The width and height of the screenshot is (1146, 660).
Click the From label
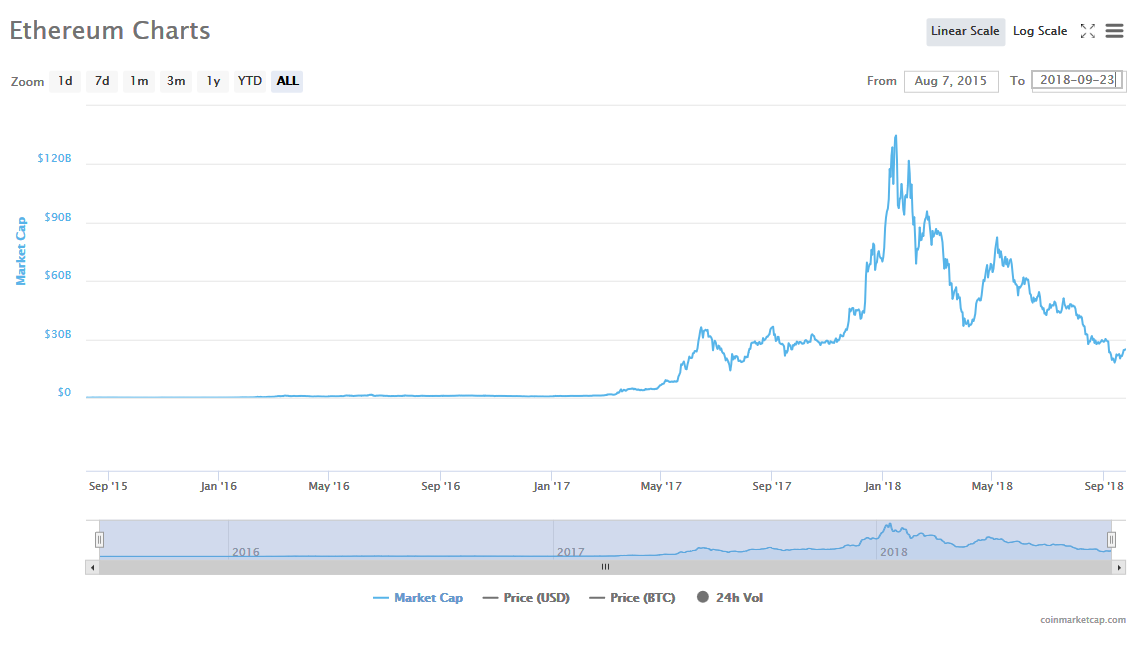click(x=881, y=81)
